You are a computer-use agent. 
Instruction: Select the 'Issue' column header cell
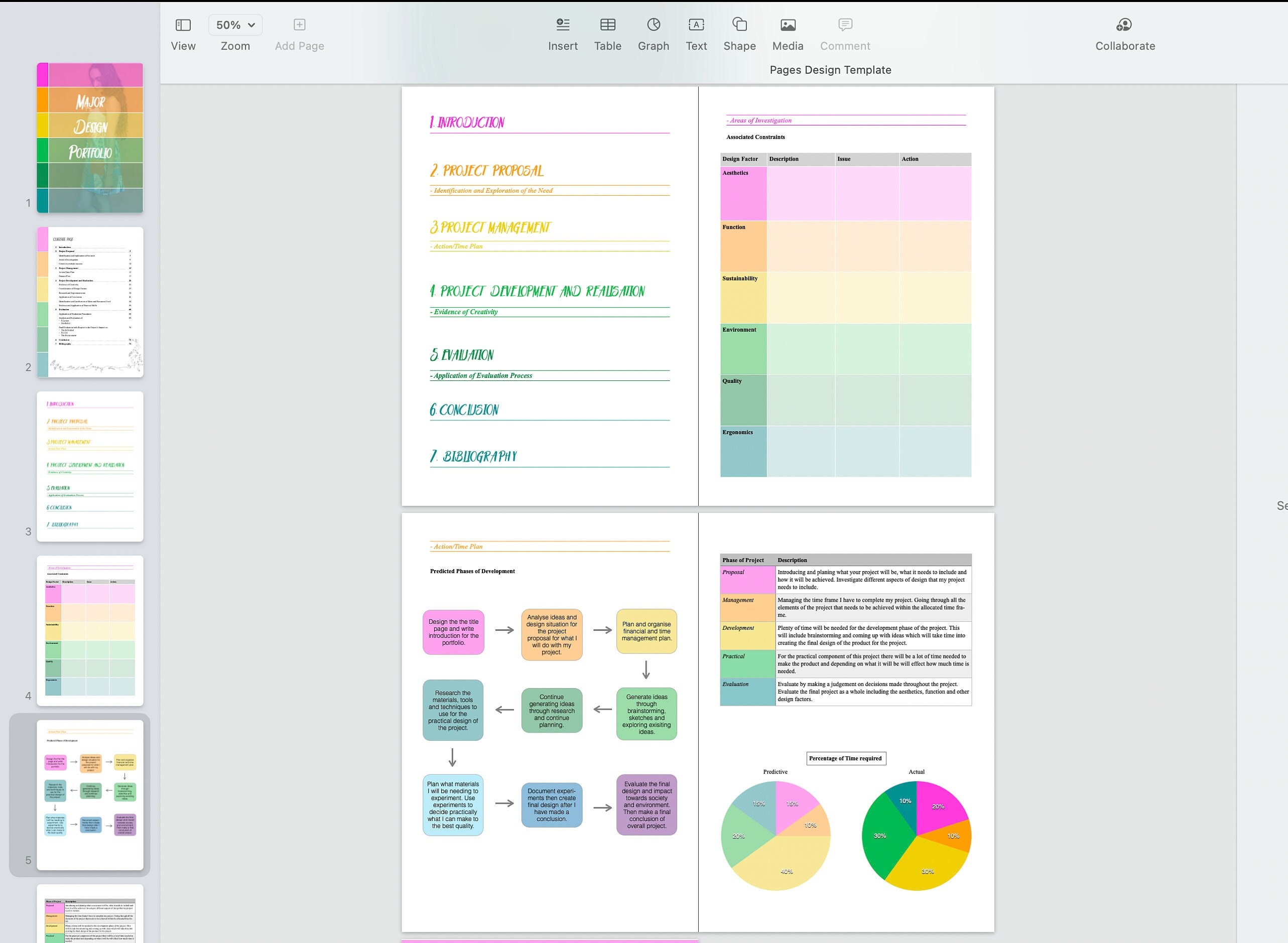(867, 159)
